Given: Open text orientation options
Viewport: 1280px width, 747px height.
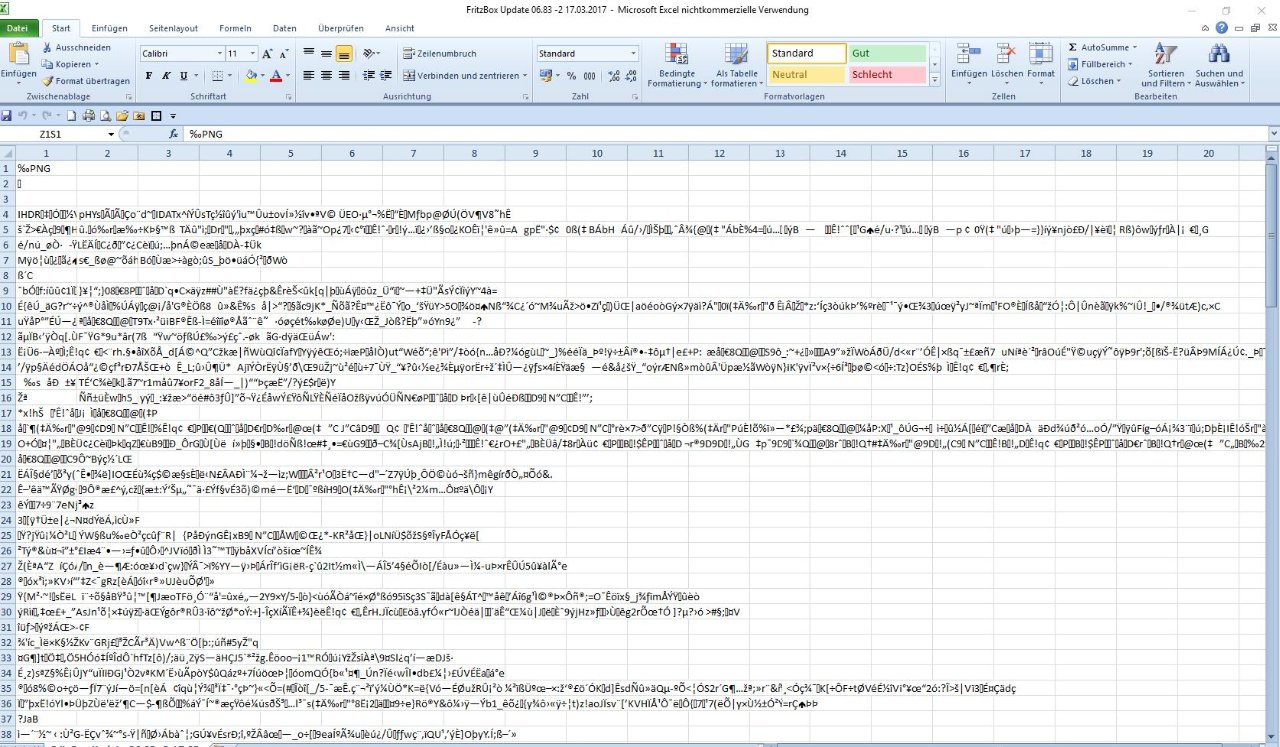Looking at the screenshot, I should click(371, 53).
